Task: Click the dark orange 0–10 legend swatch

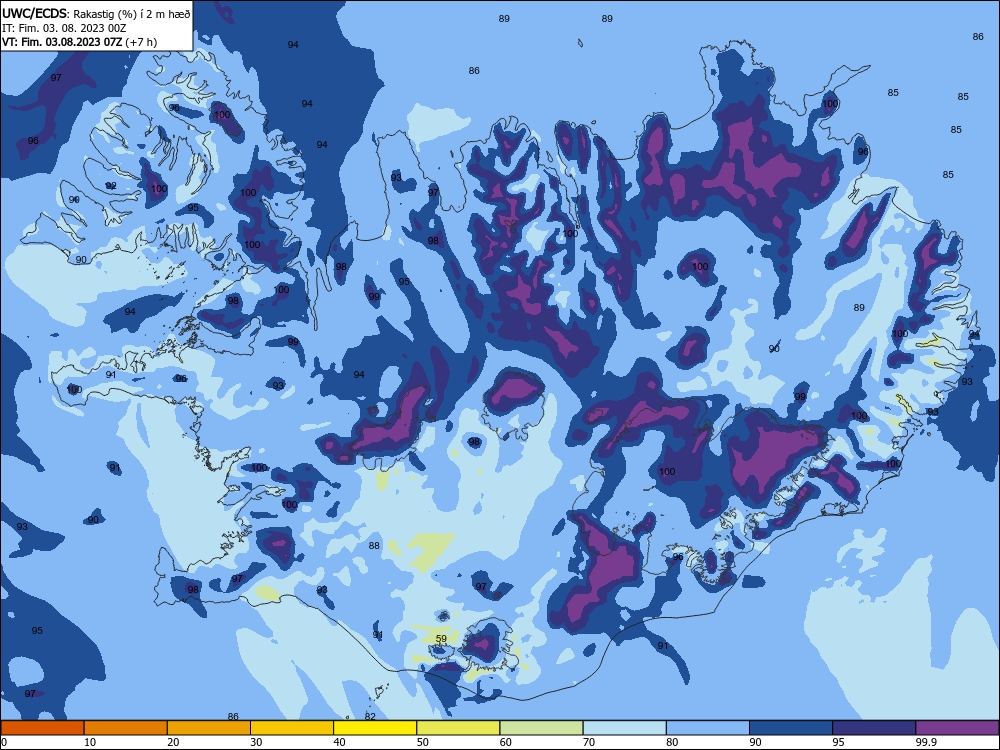Action: [x=42, y=728]
